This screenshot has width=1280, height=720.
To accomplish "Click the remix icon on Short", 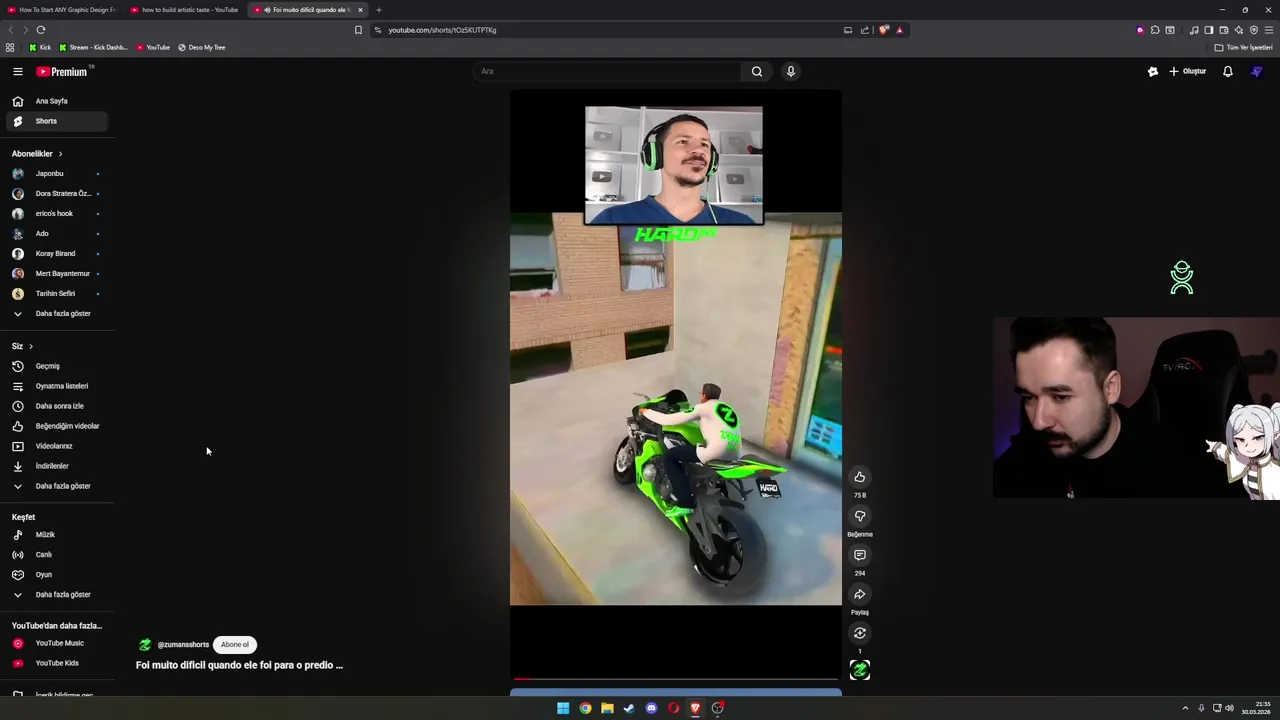I will tap(860, 633).
